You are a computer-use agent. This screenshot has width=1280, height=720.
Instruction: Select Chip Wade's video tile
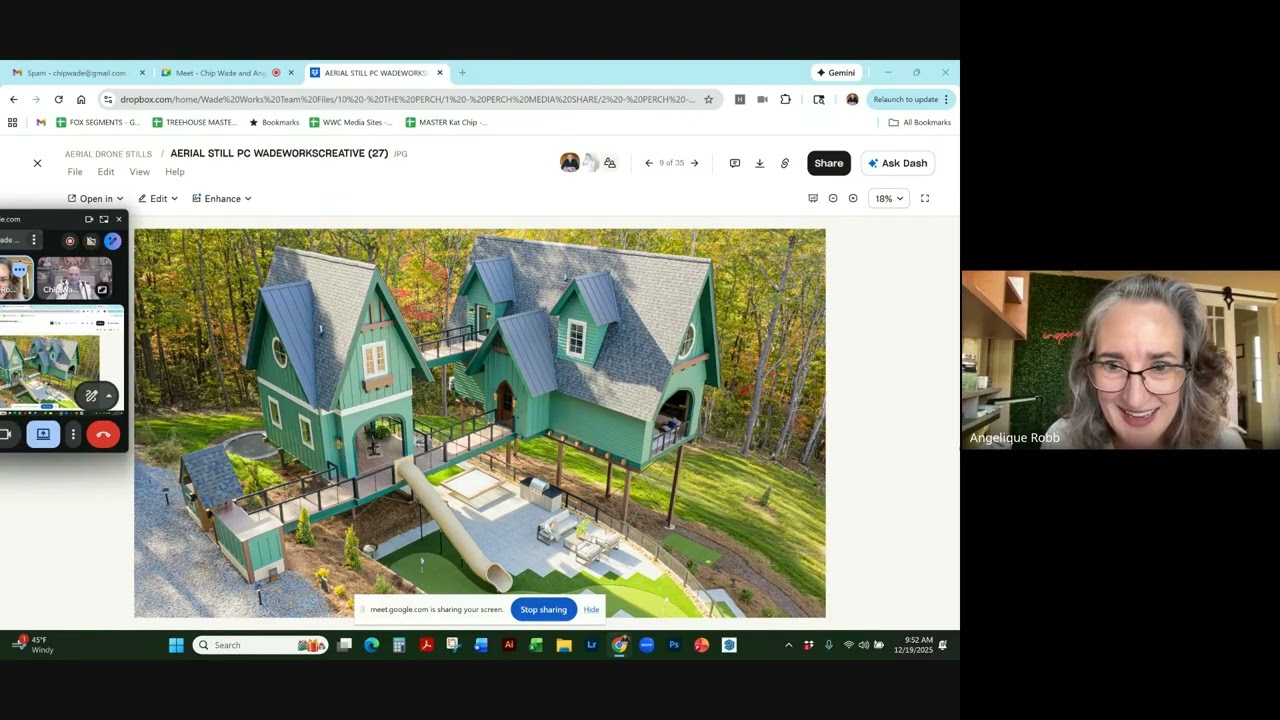coord(75,277)
